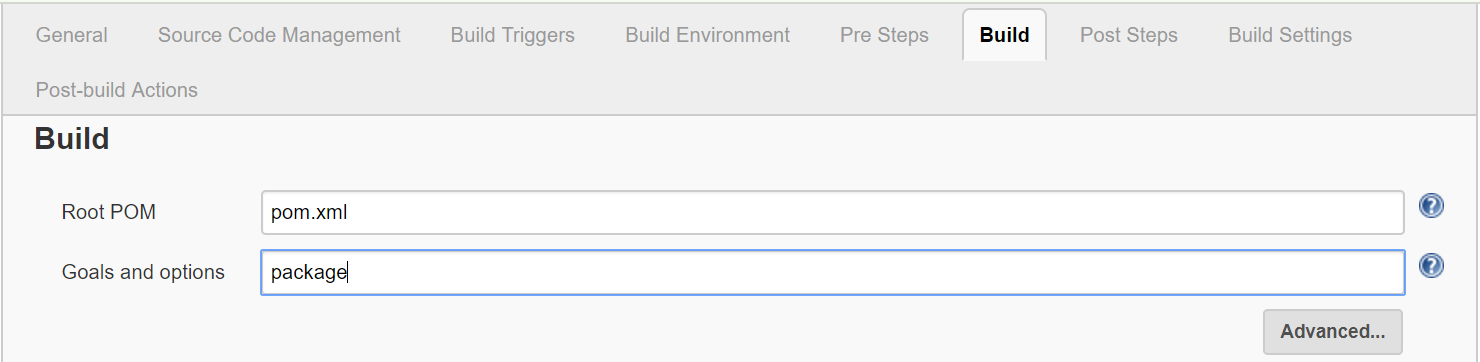Focus the Root POM input field
Image resolution: width=1480 pixels, height=362 pixels.
pyautogui.click(x=832, y=212)
